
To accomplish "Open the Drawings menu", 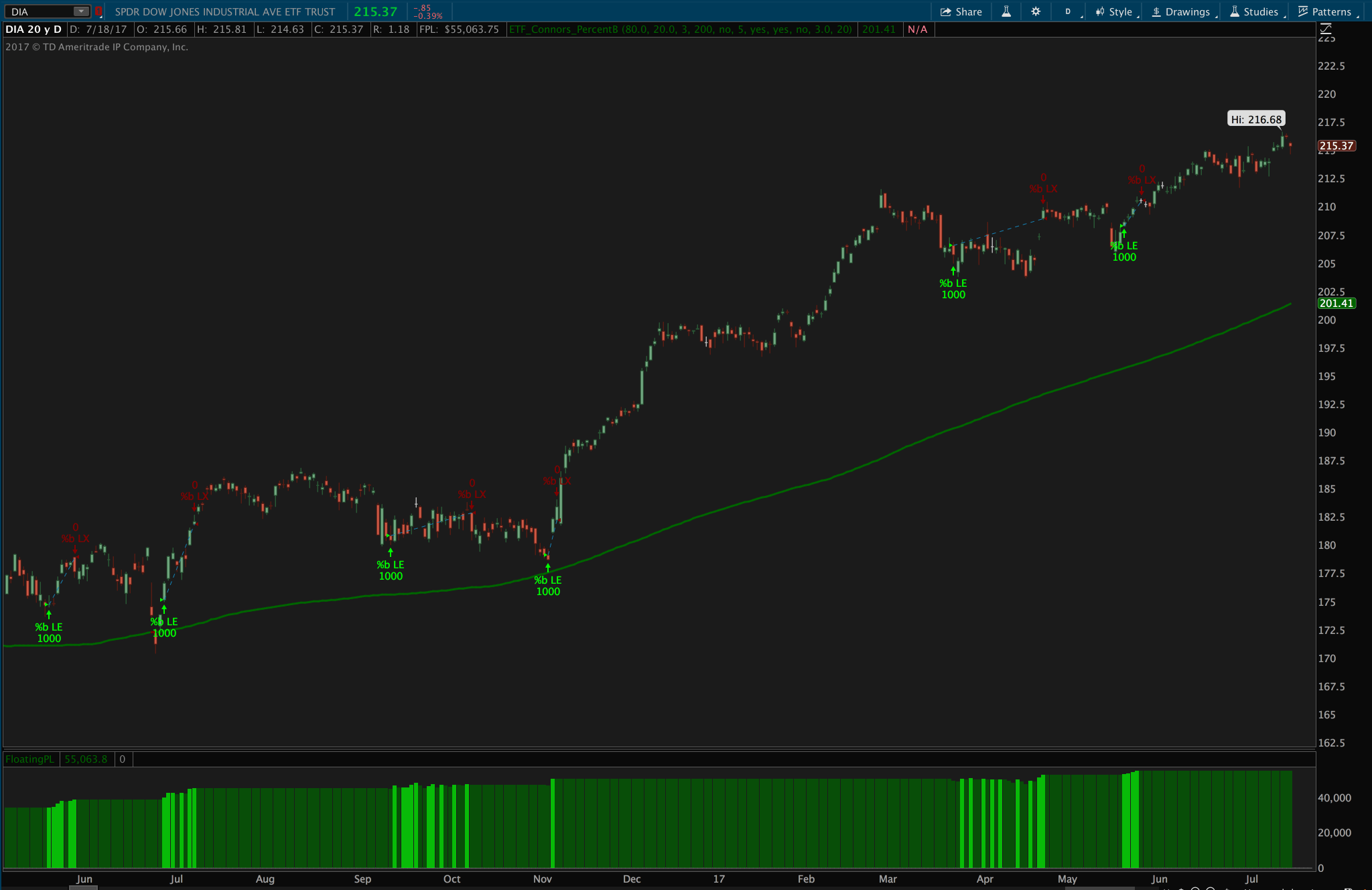I will click(1182, 11).
